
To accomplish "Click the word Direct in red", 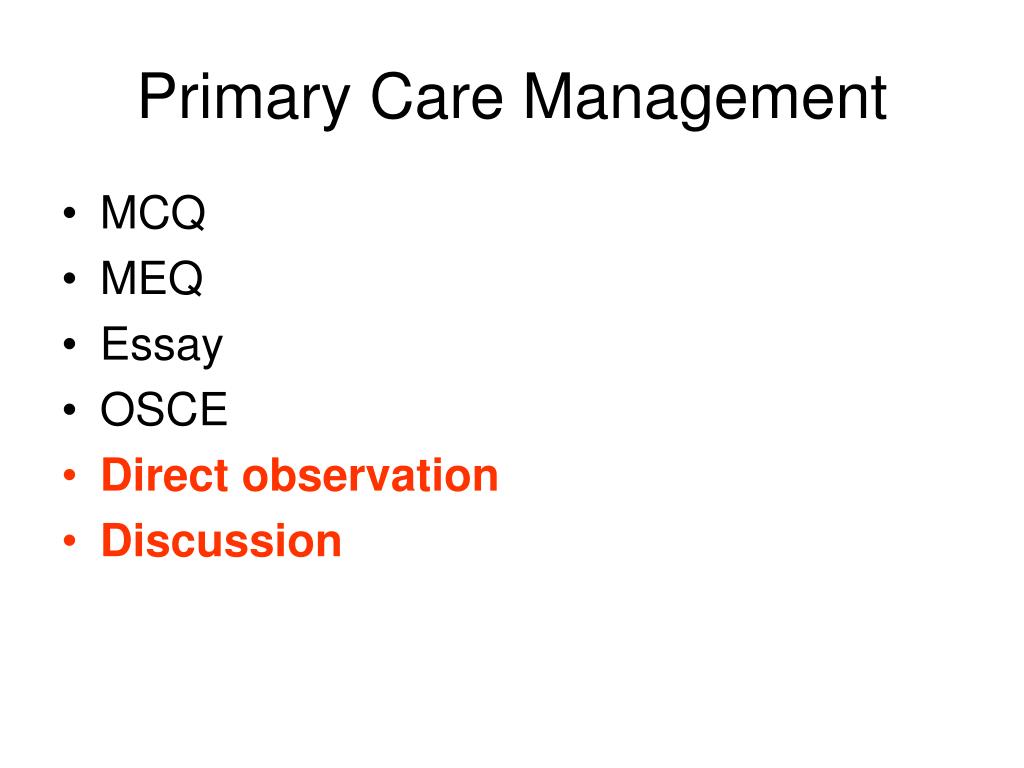I will click(164, 475).
